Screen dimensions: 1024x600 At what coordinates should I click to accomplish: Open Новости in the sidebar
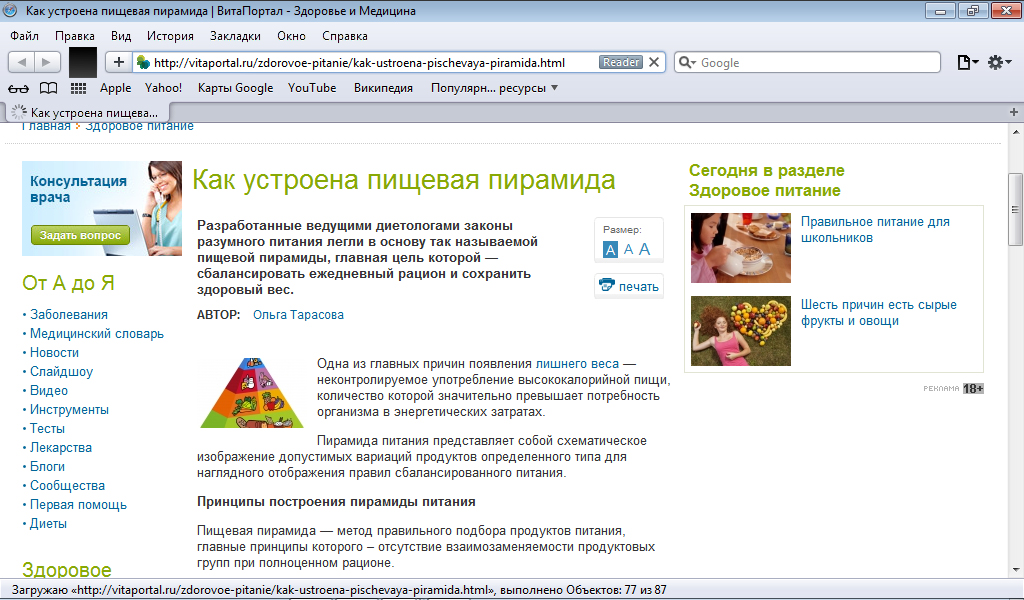coord(54,353)
